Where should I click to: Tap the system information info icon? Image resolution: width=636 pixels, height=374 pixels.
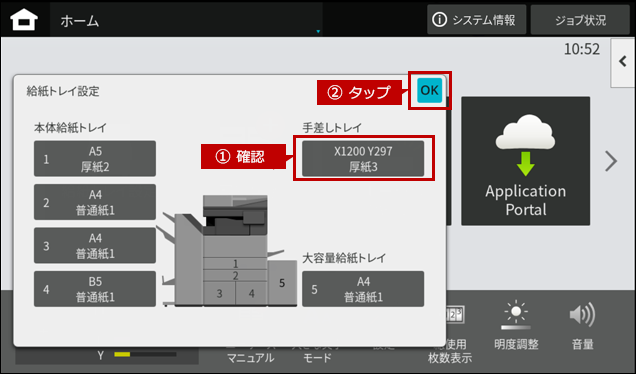click(x=439, y=19)
